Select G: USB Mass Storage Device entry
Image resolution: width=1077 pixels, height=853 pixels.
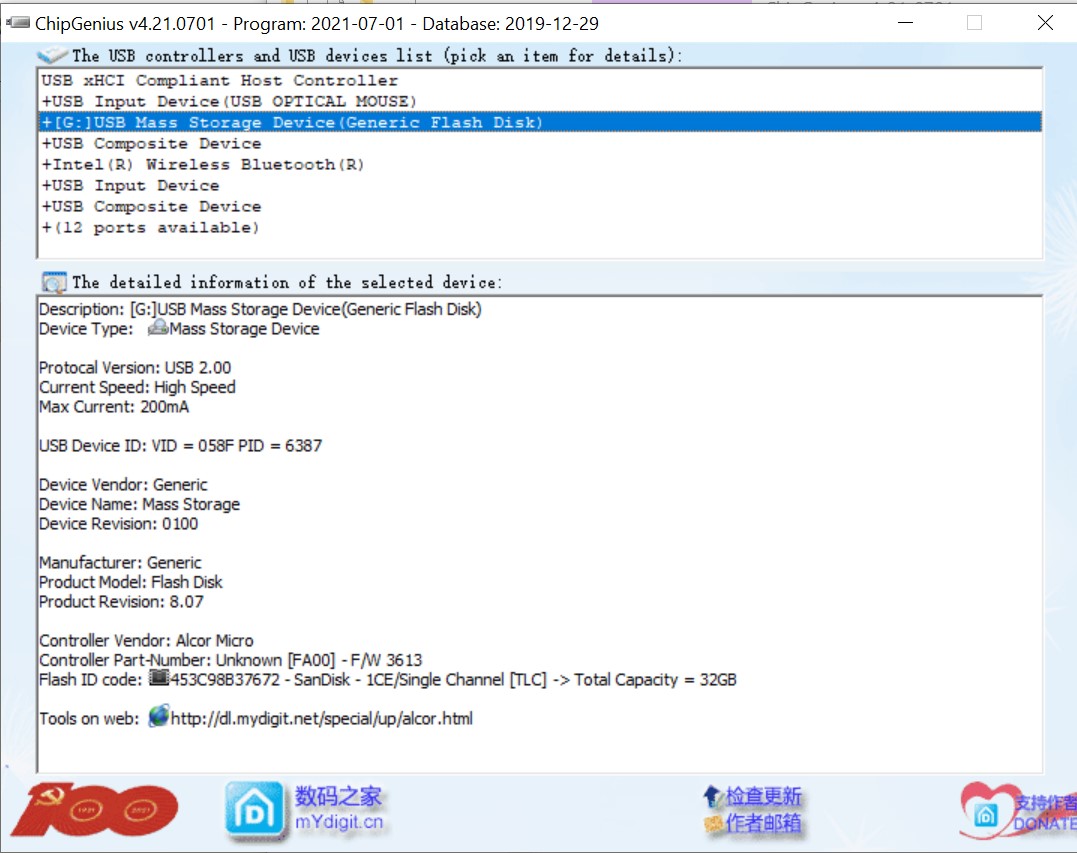pos(539,122)
